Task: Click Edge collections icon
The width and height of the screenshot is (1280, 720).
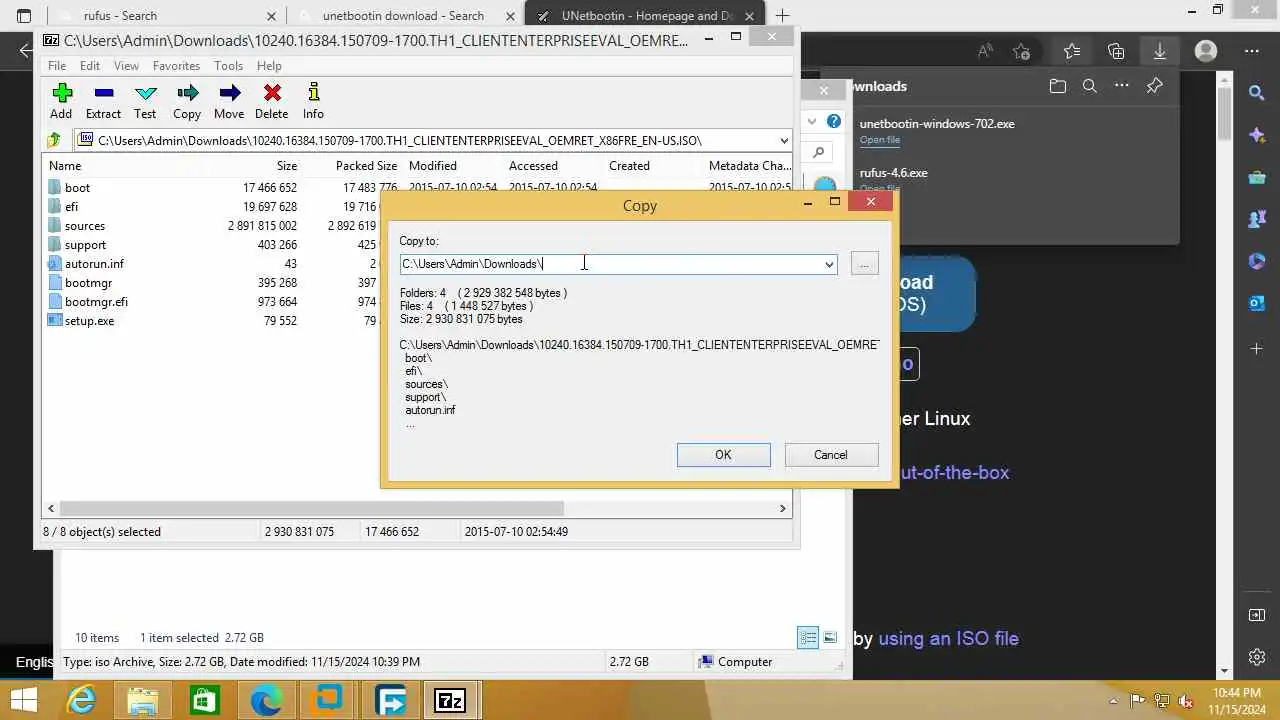Action: (1116, 51)
